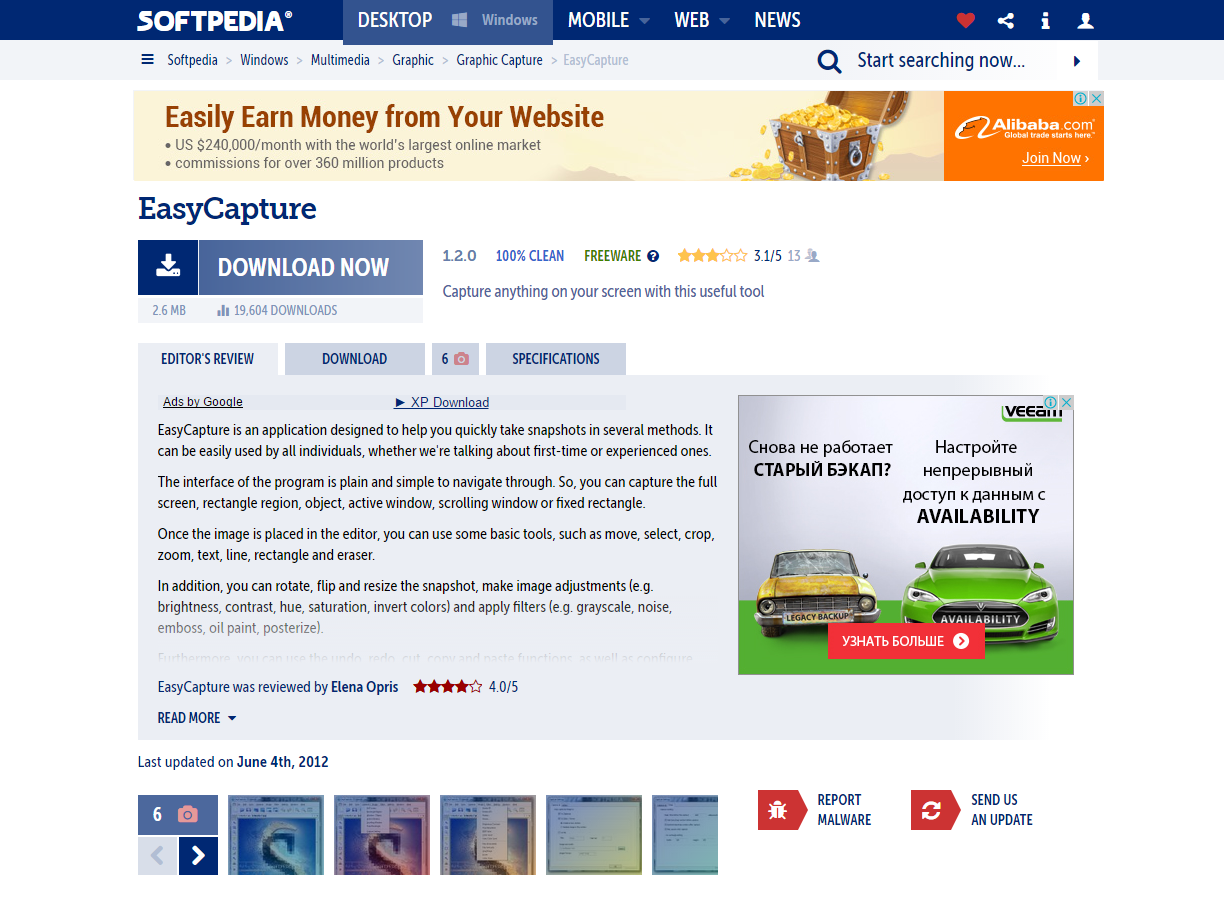Click the Windows breadcrumb link

tap(264, 60)
